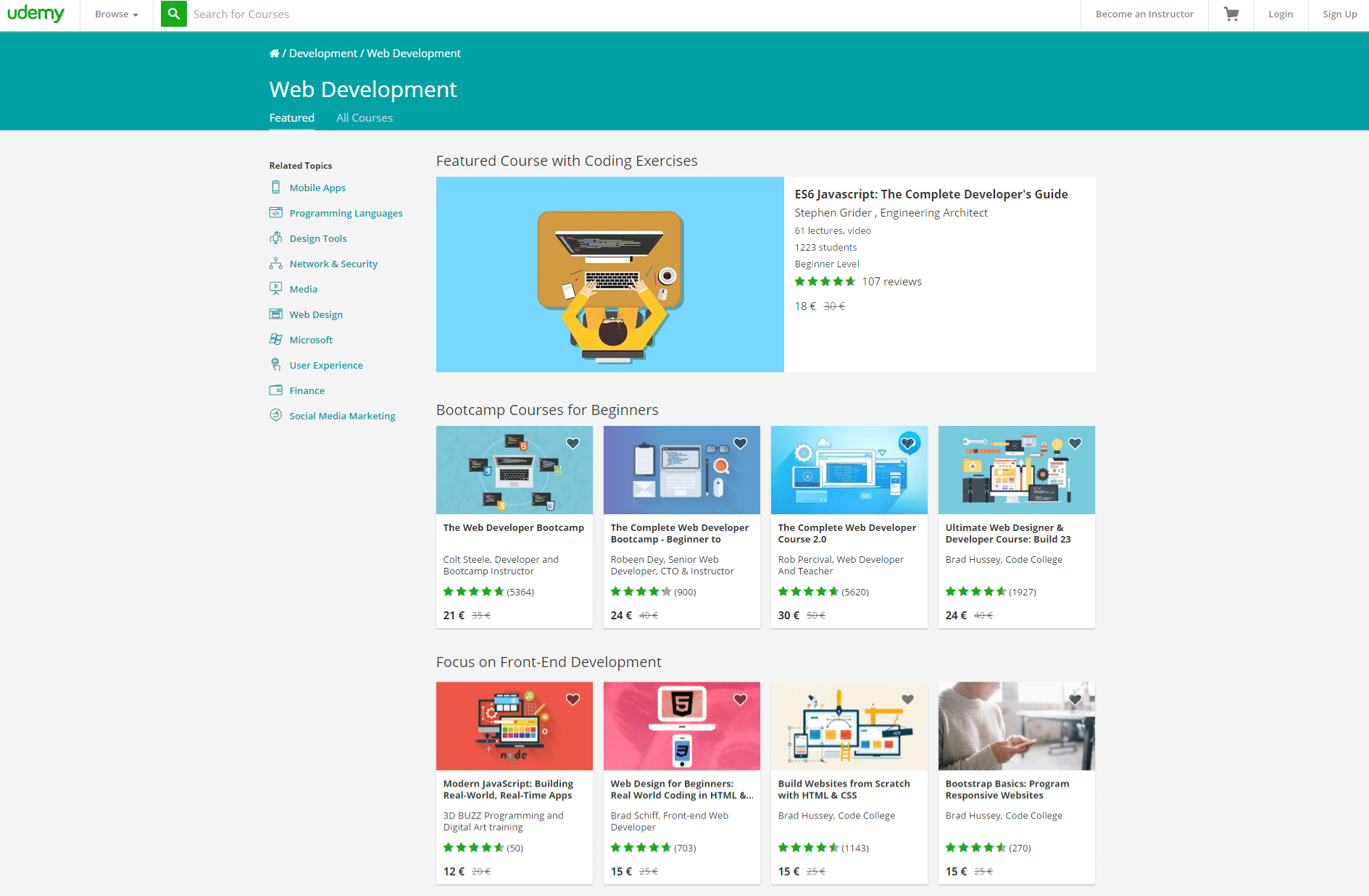Toggle wishlist heart on The Web Developer Bootcamp
The image size is (1369, 896).
pos(573,443)
